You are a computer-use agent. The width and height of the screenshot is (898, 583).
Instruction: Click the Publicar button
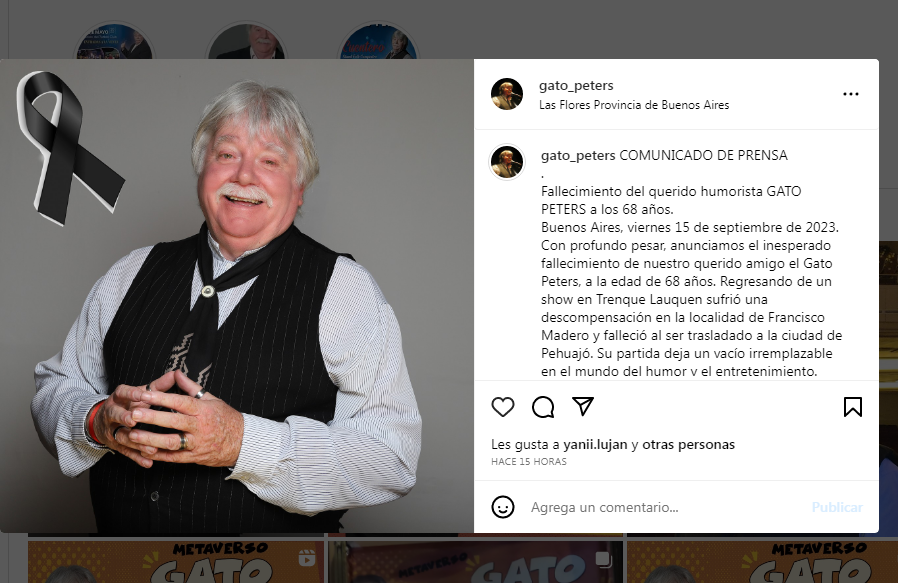pos(837,507)
